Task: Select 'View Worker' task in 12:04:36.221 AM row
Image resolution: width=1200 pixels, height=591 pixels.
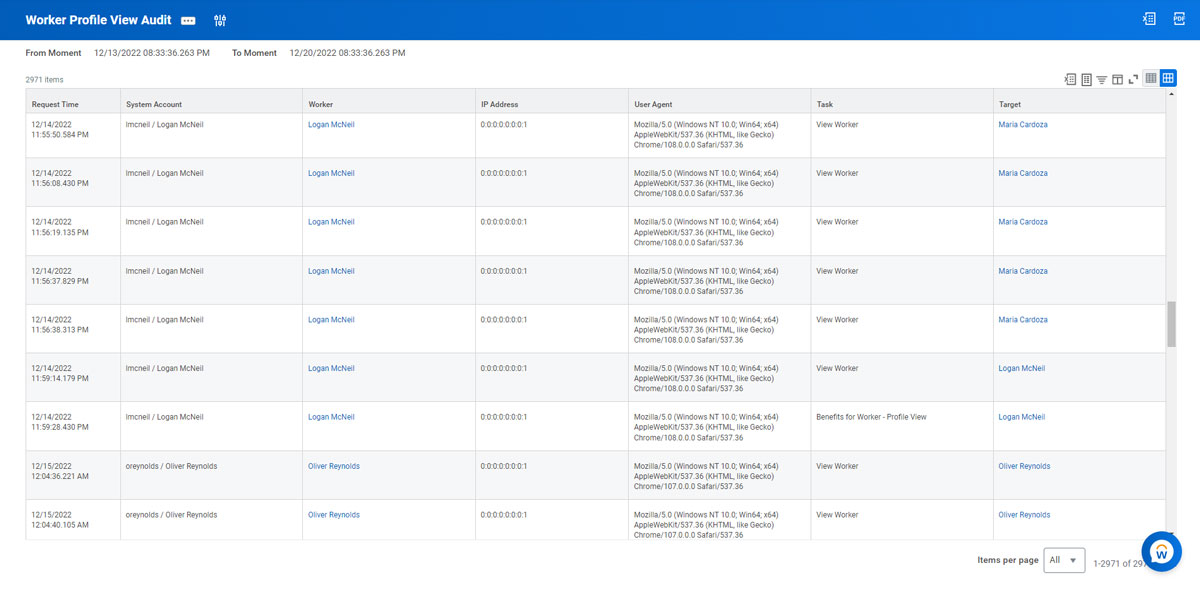Action: pos(837,466)
